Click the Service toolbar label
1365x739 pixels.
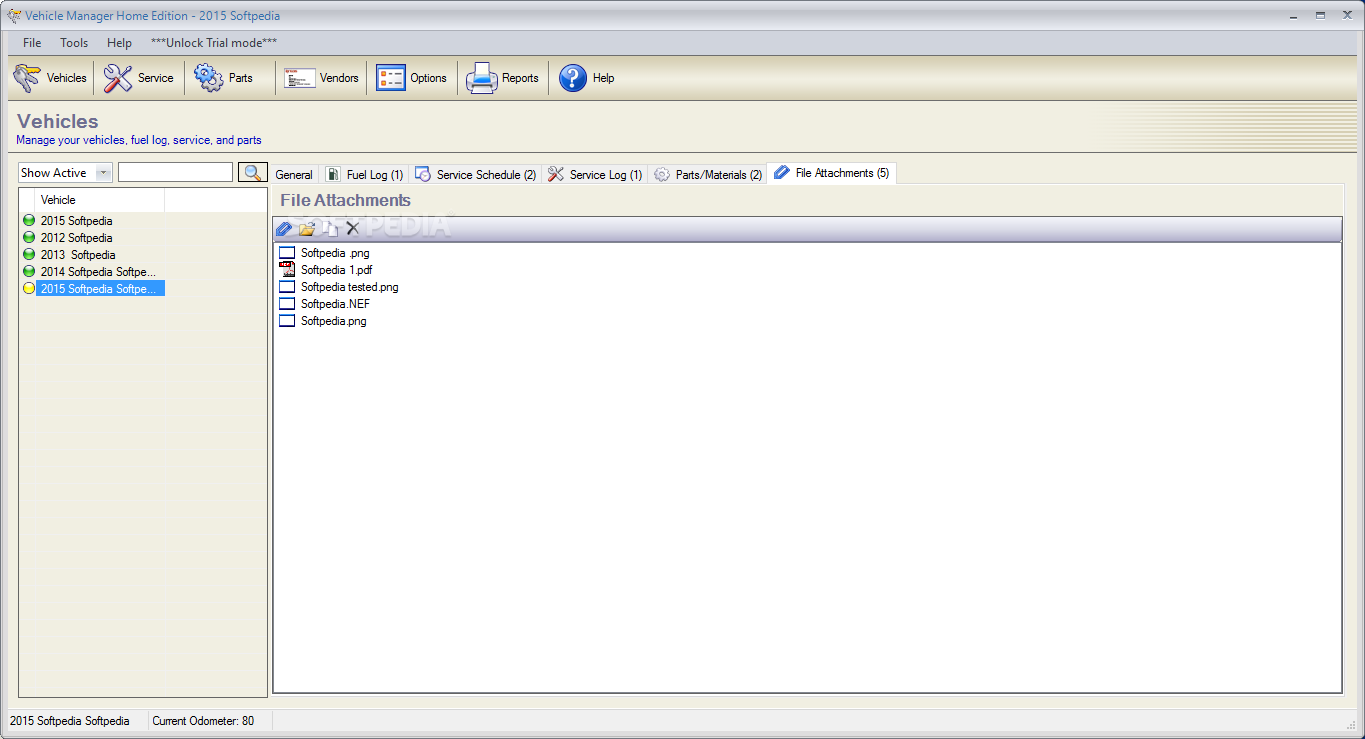(156, 78)
